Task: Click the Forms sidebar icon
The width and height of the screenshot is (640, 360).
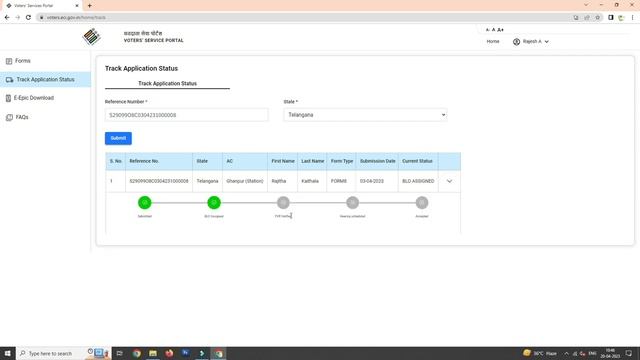Action: click(9, 61)
